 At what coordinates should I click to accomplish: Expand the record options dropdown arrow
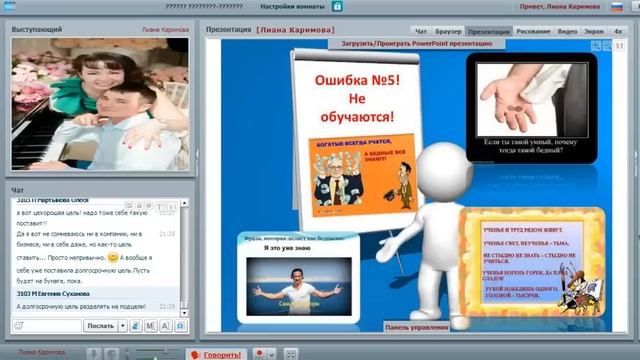pos(271,354)
